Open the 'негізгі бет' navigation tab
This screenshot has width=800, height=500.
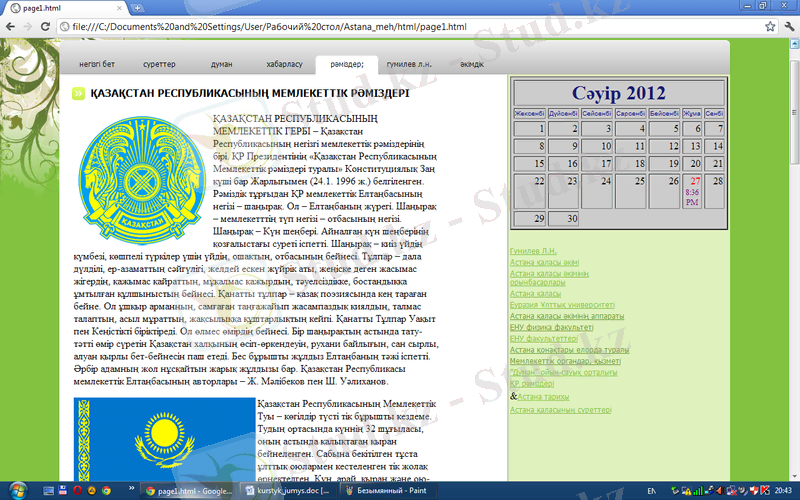(97, 64)
